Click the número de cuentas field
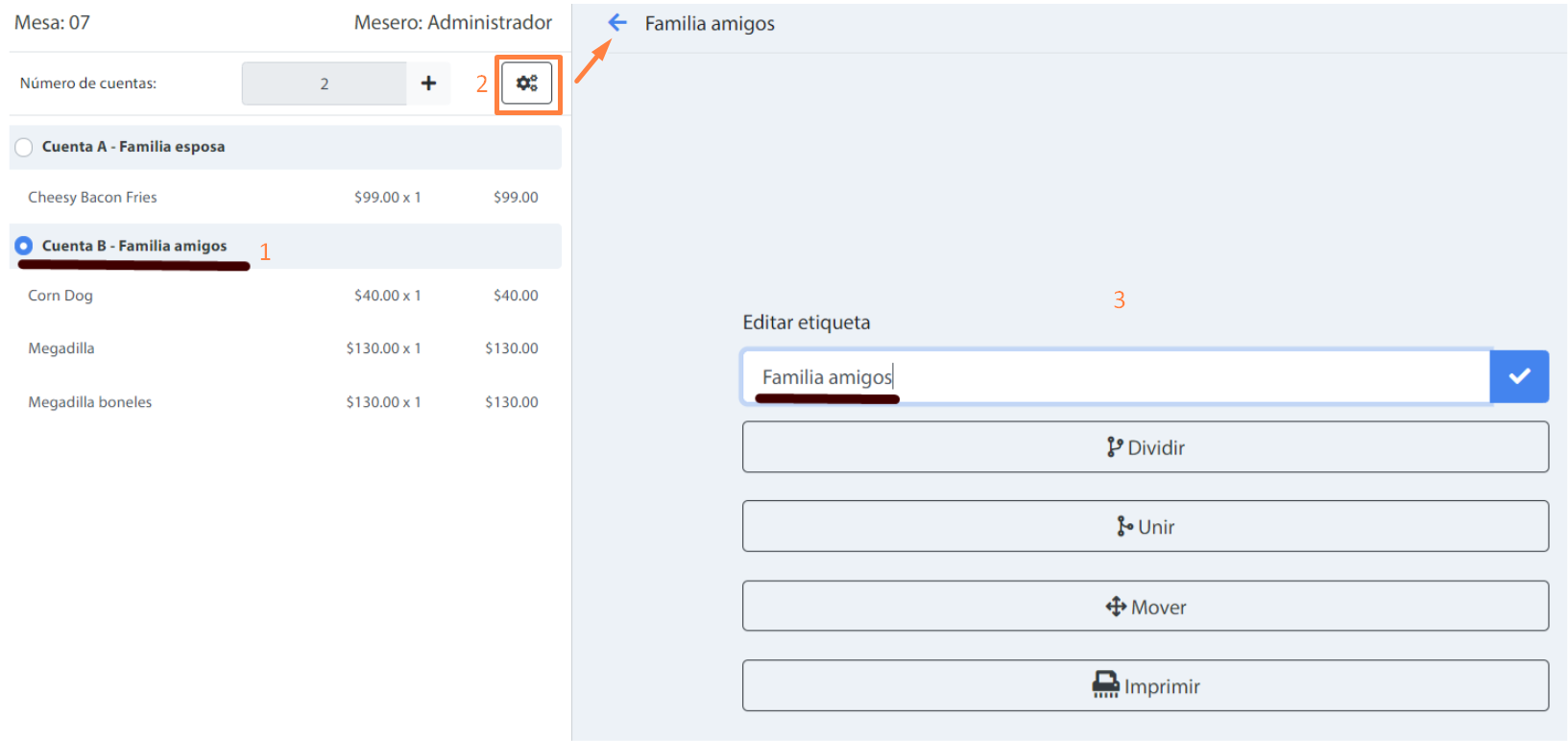The width and height of the screenshot is (1568, 741). (324, 84)
